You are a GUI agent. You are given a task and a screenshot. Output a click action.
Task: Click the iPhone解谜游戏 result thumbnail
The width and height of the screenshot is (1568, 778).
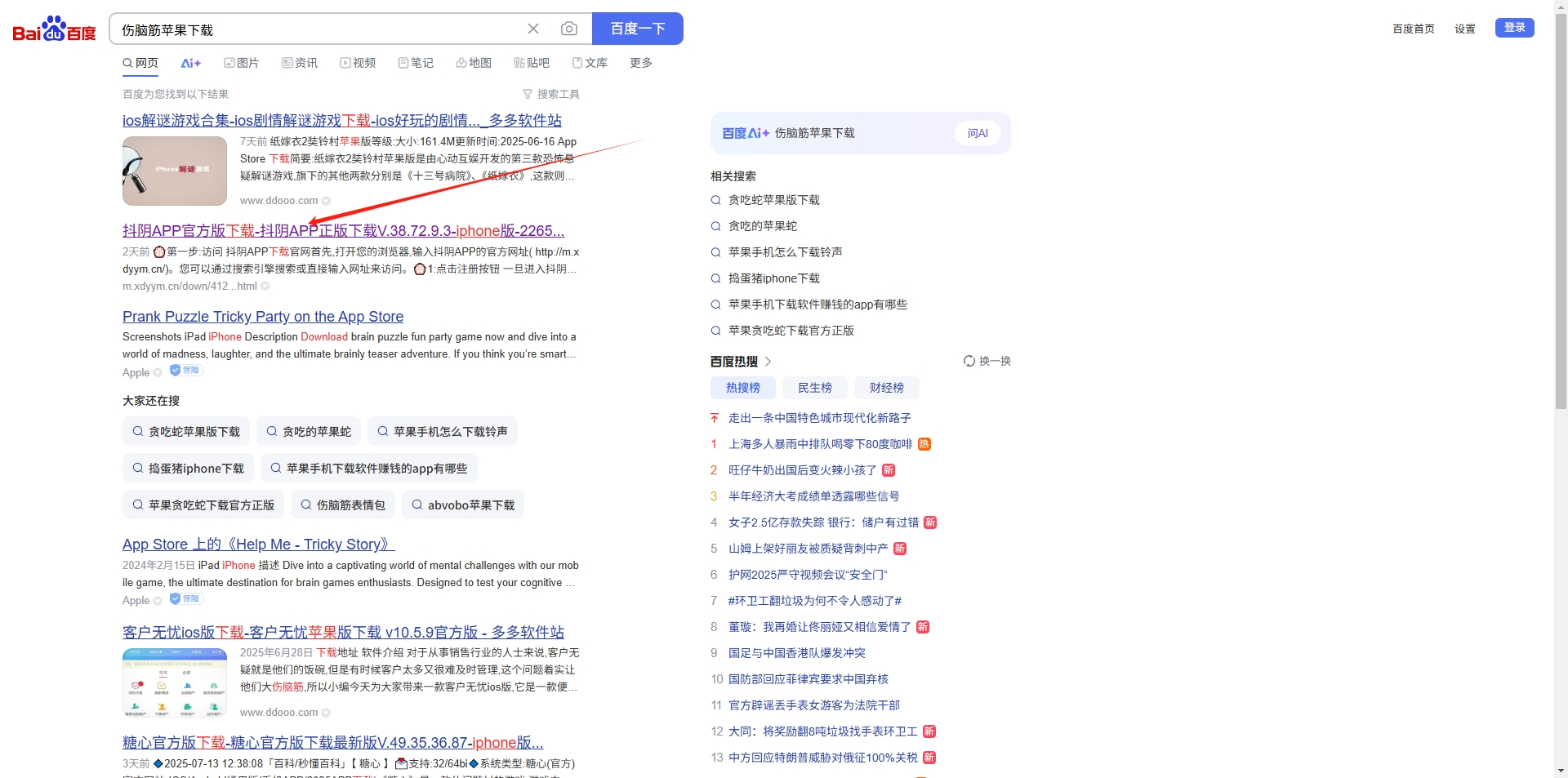click(x=175, y=171)
